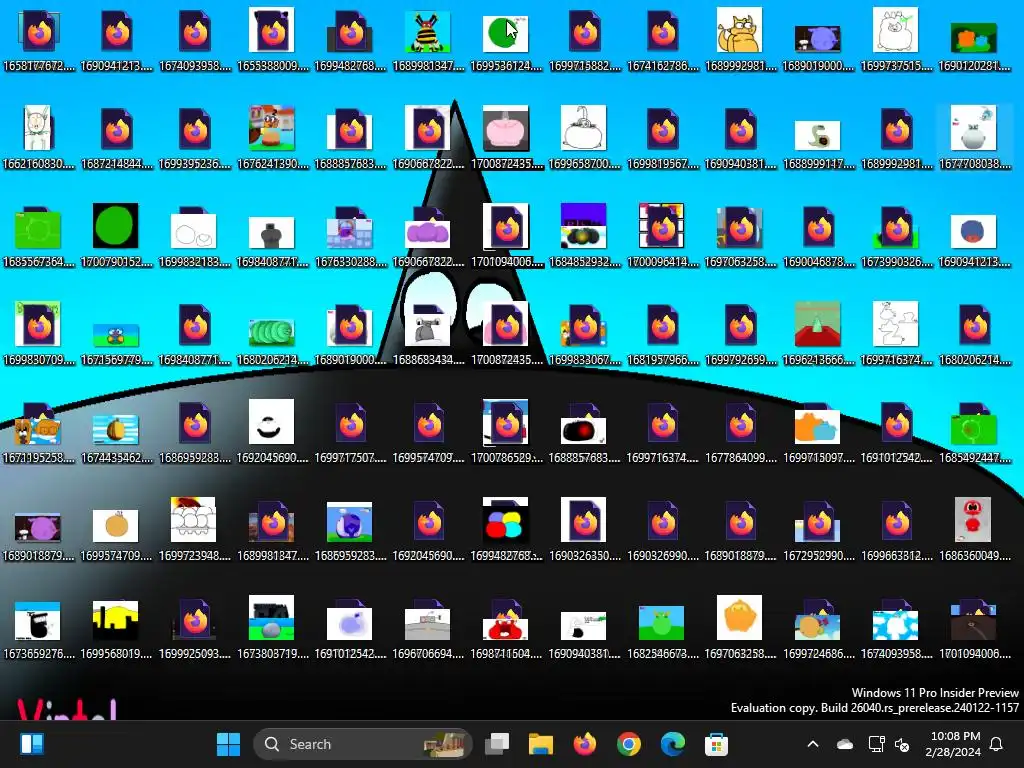Open Task View from the taskbar
Screen dimensions: 1024x768
pos(497,744)
